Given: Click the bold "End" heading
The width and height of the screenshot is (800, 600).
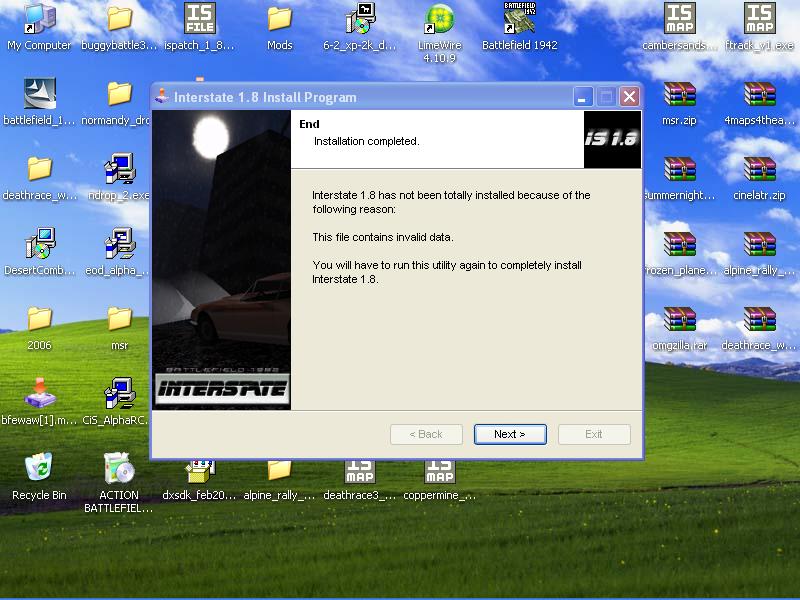Looking at the screenshot, I should pos(309,124).
